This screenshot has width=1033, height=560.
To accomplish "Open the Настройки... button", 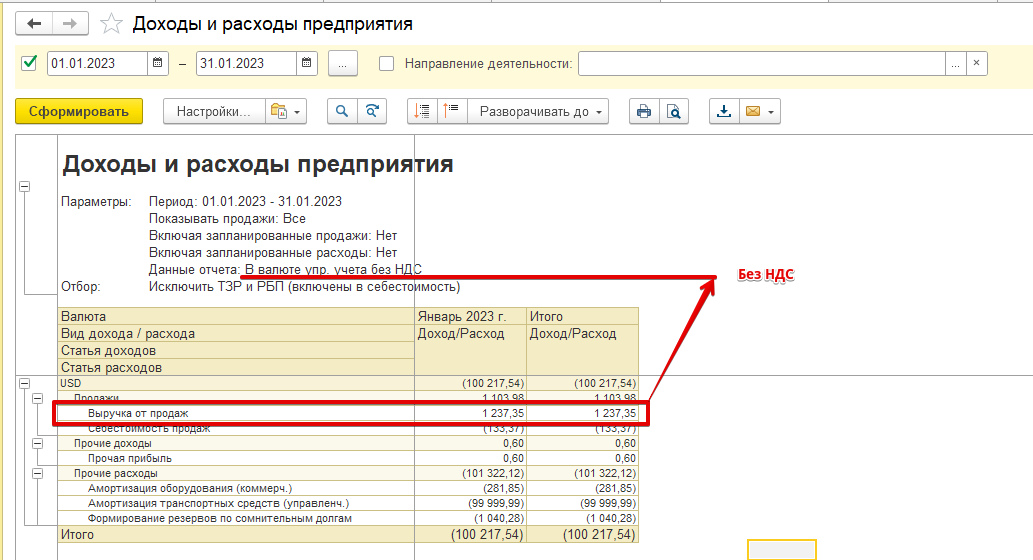I will pos(213,111).
